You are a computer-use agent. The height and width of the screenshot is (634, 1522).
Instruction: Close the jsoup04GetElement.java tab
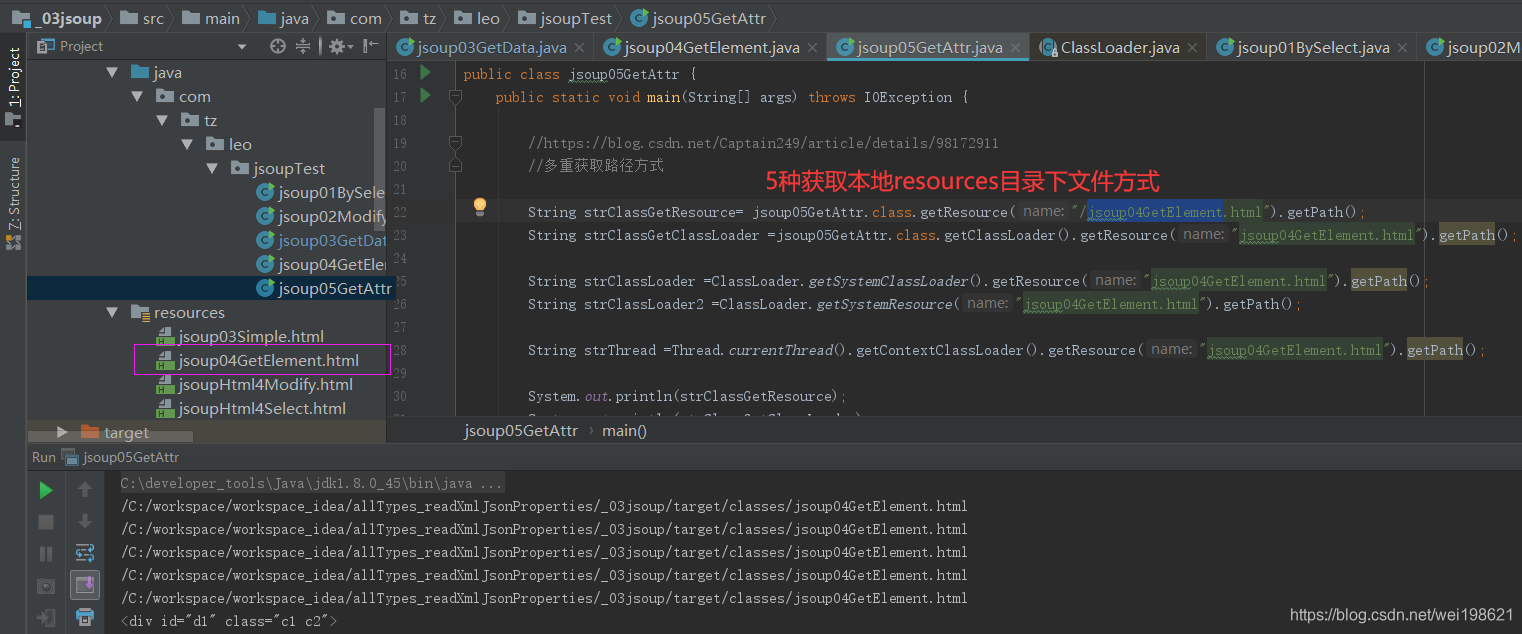click(814, 48)
